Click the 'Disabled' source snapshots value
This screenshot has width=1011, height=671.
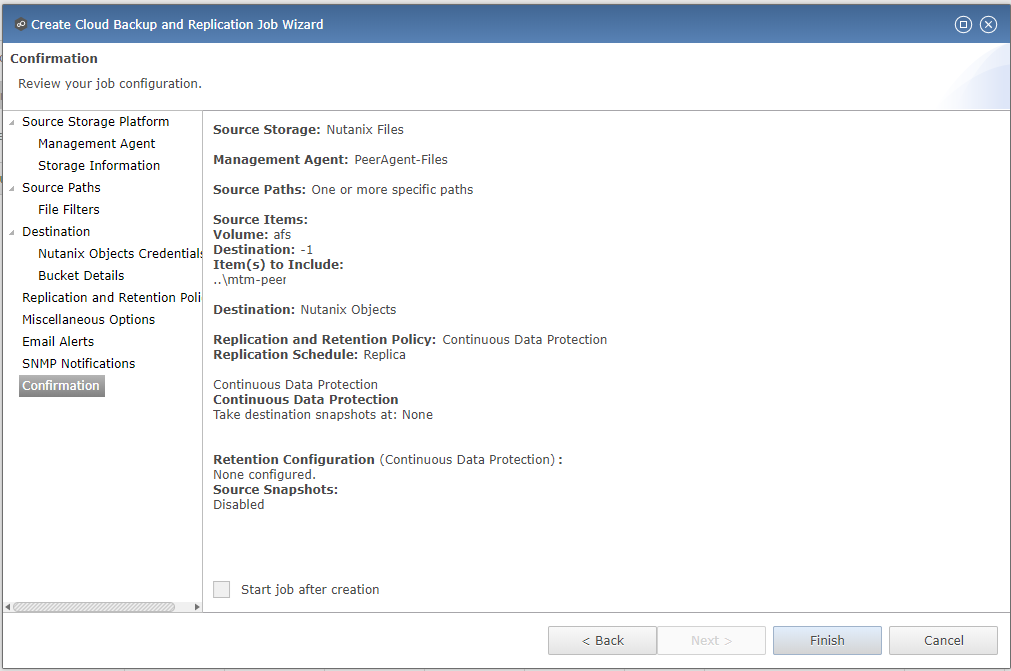coord(239,505)
